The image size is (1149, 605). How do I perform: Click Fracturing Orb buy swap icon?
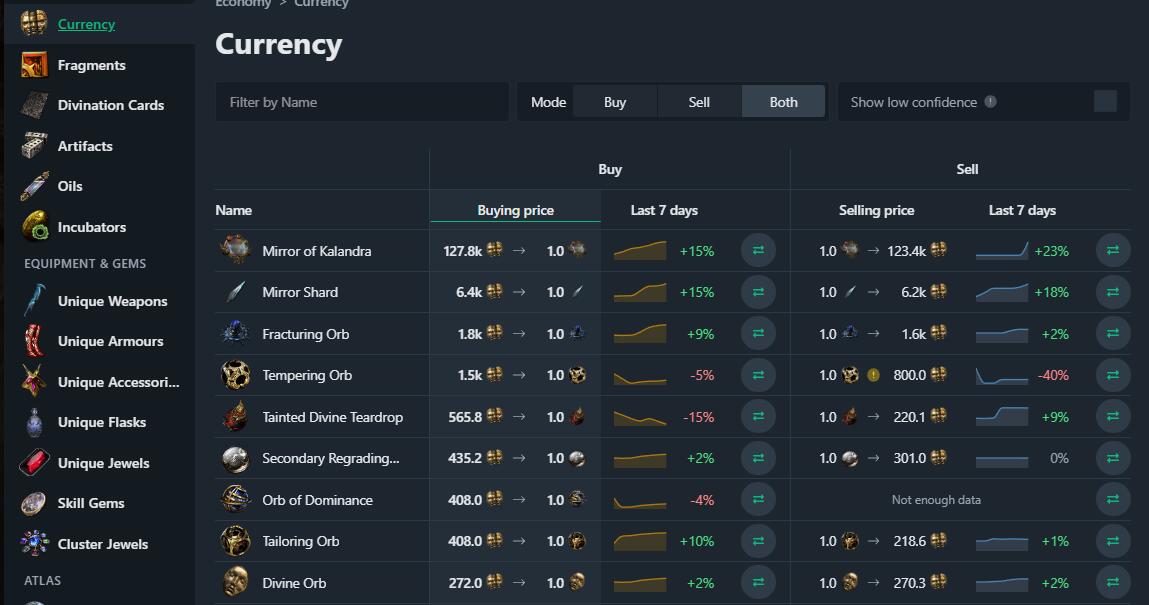(x=758, y=333)
